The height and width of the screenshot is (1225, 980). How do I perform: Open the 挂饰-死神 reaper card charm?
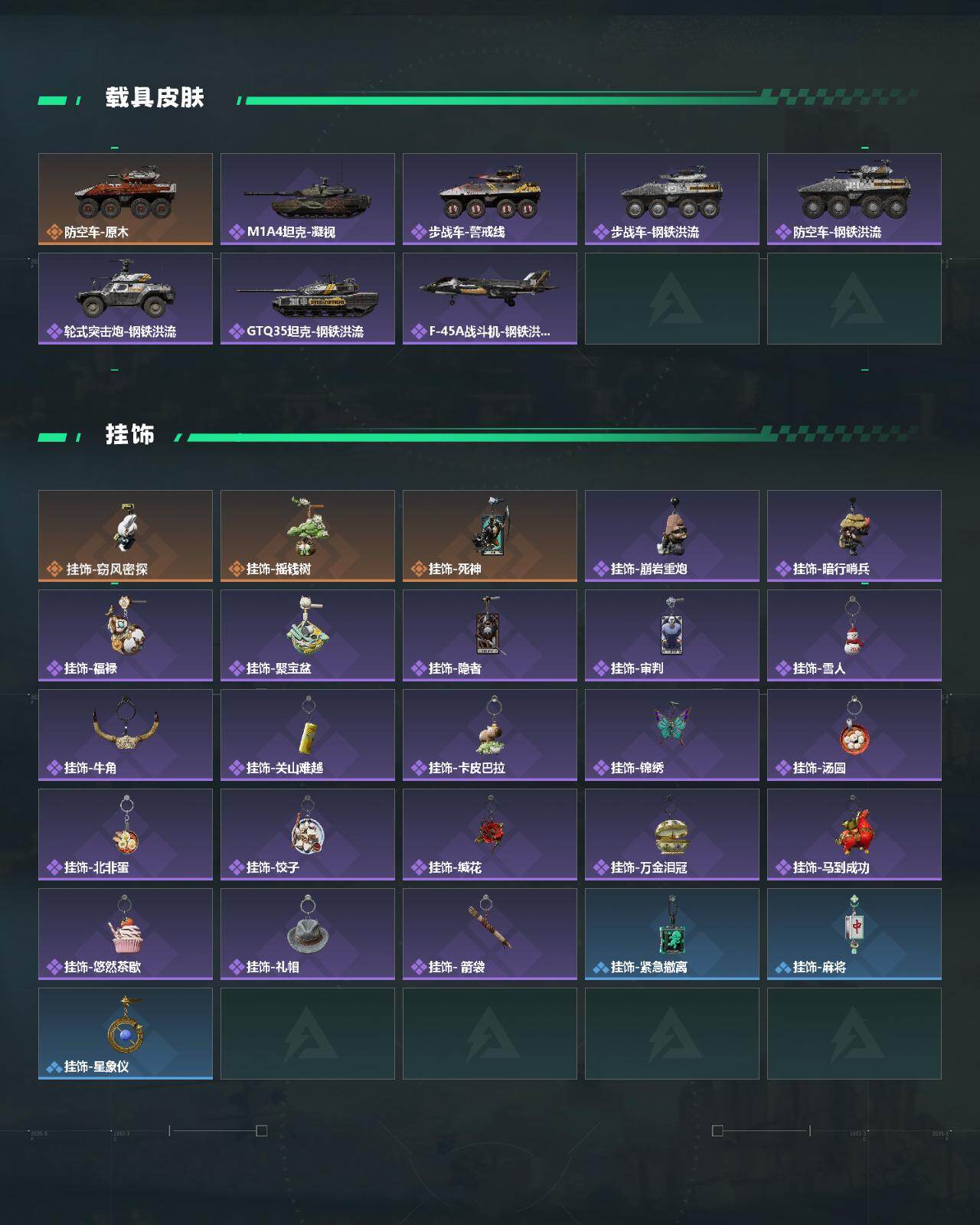tap(490, 536)
